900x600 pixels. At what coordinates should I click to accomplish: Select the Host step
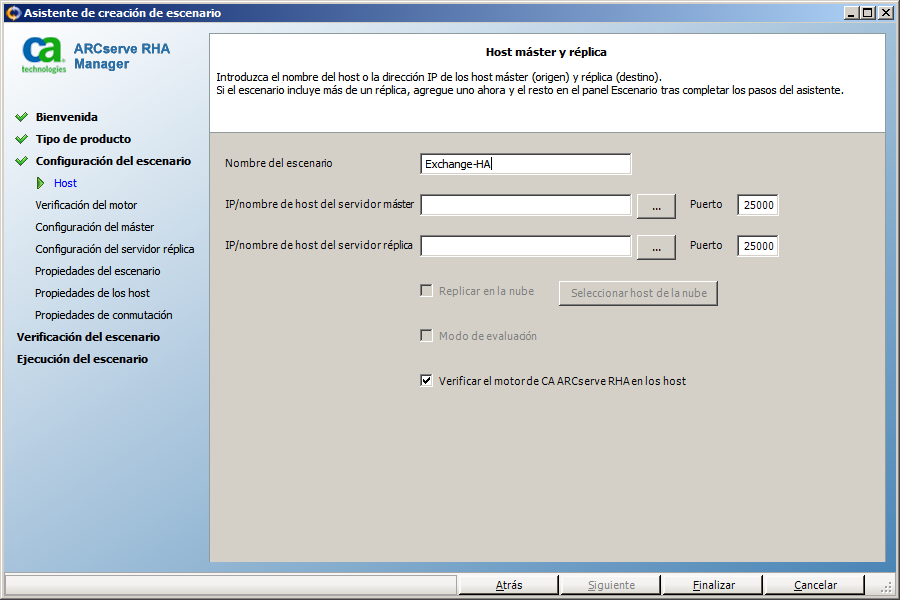click(65, 183)
